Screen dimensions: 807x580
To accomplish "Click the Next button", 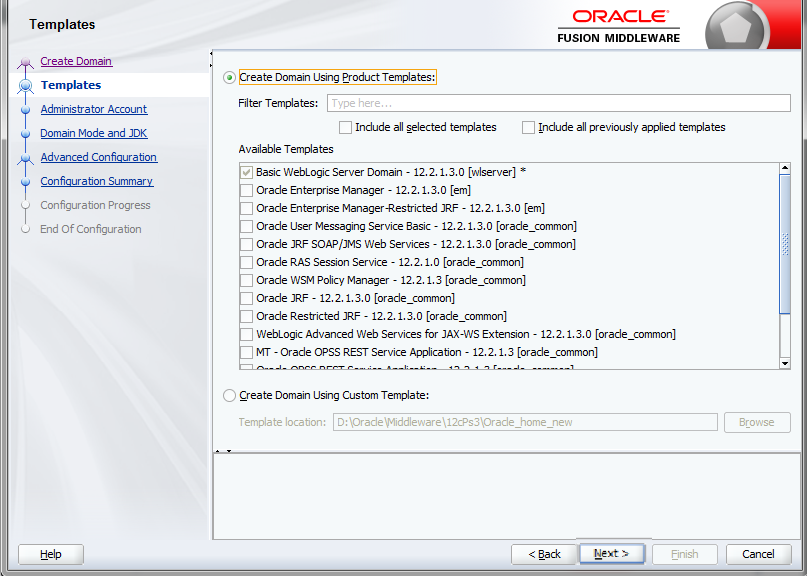I will click(611, 554).
